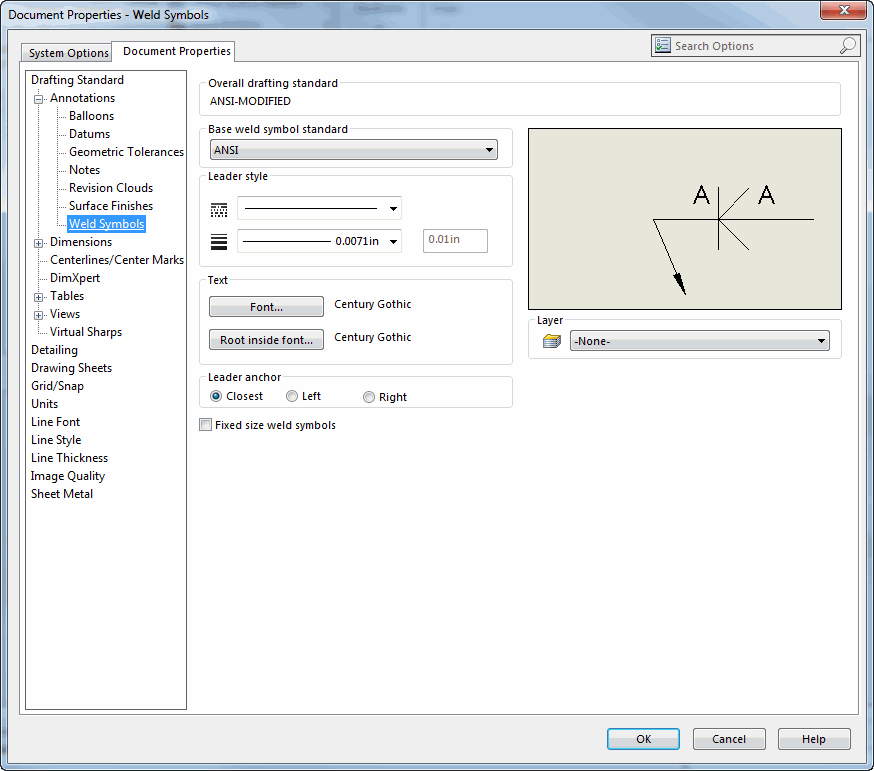Select the Views tree label
The height and width of the screenshot is (771, 874).
(x=65, y=314)
